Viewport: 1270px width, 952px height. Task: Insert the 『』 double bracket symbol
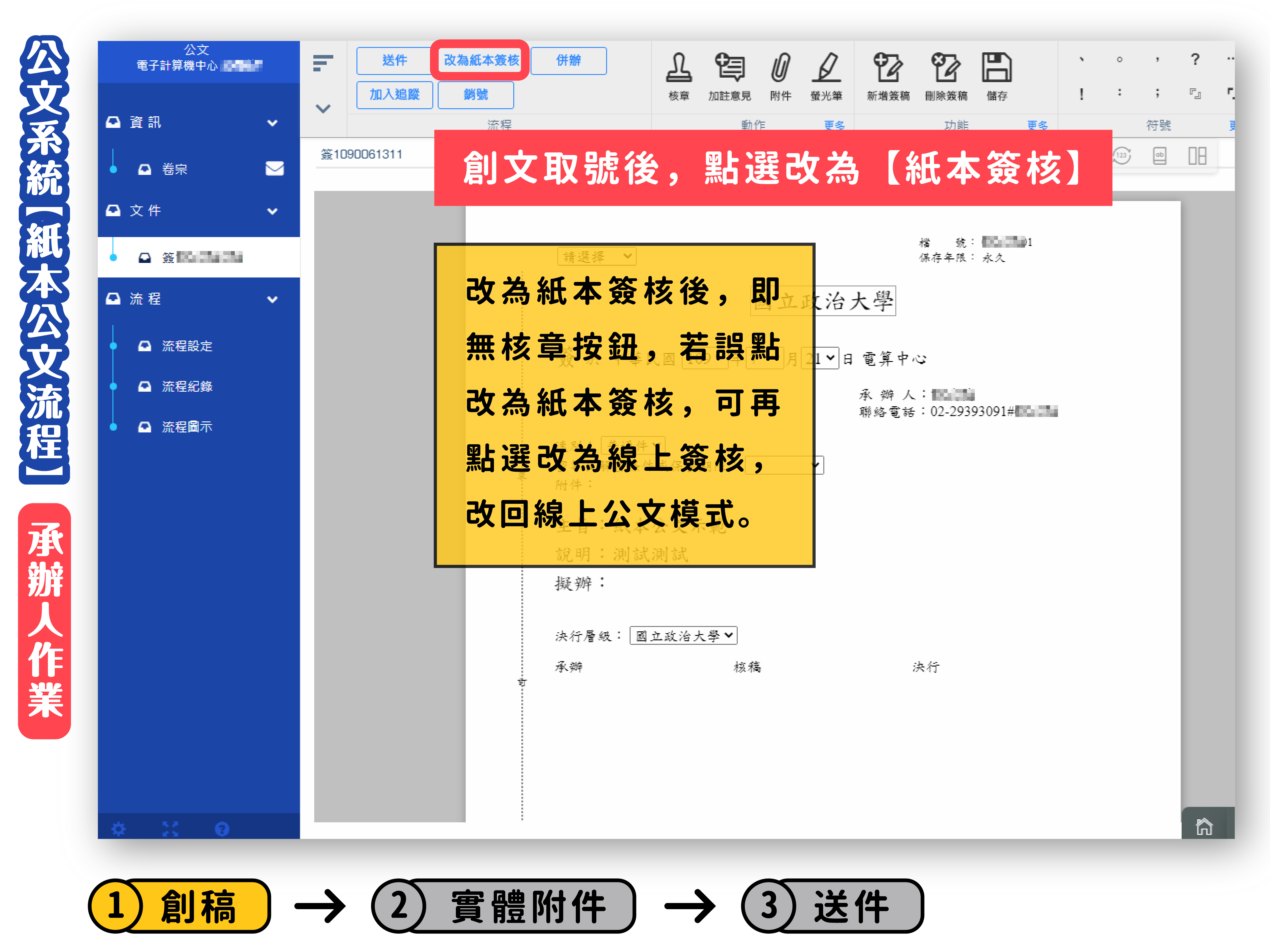click(x=1195, y=94)
